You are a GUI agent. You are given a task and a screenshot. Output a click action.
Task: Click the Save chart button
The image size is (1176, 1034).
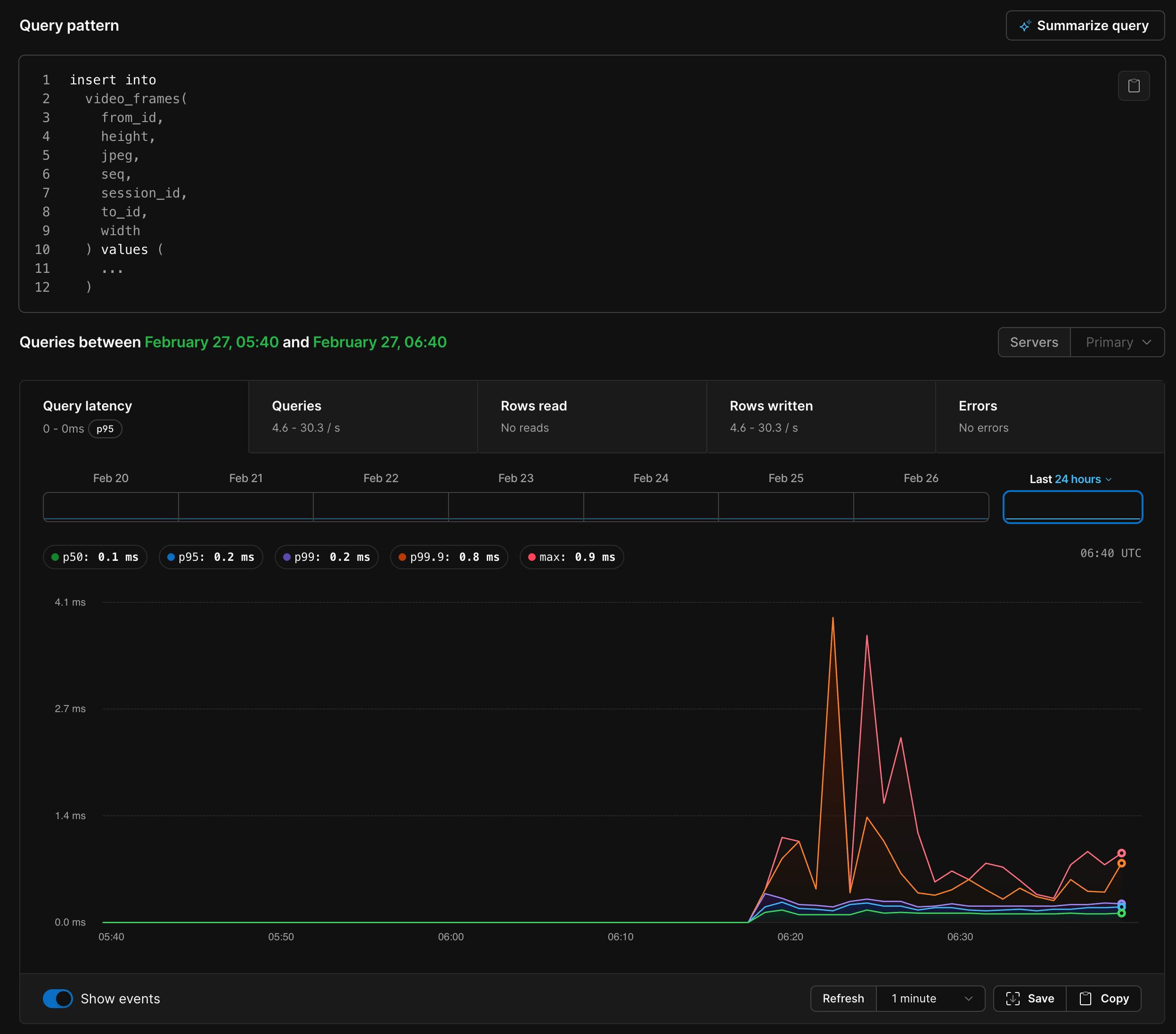pos(1030,998)
